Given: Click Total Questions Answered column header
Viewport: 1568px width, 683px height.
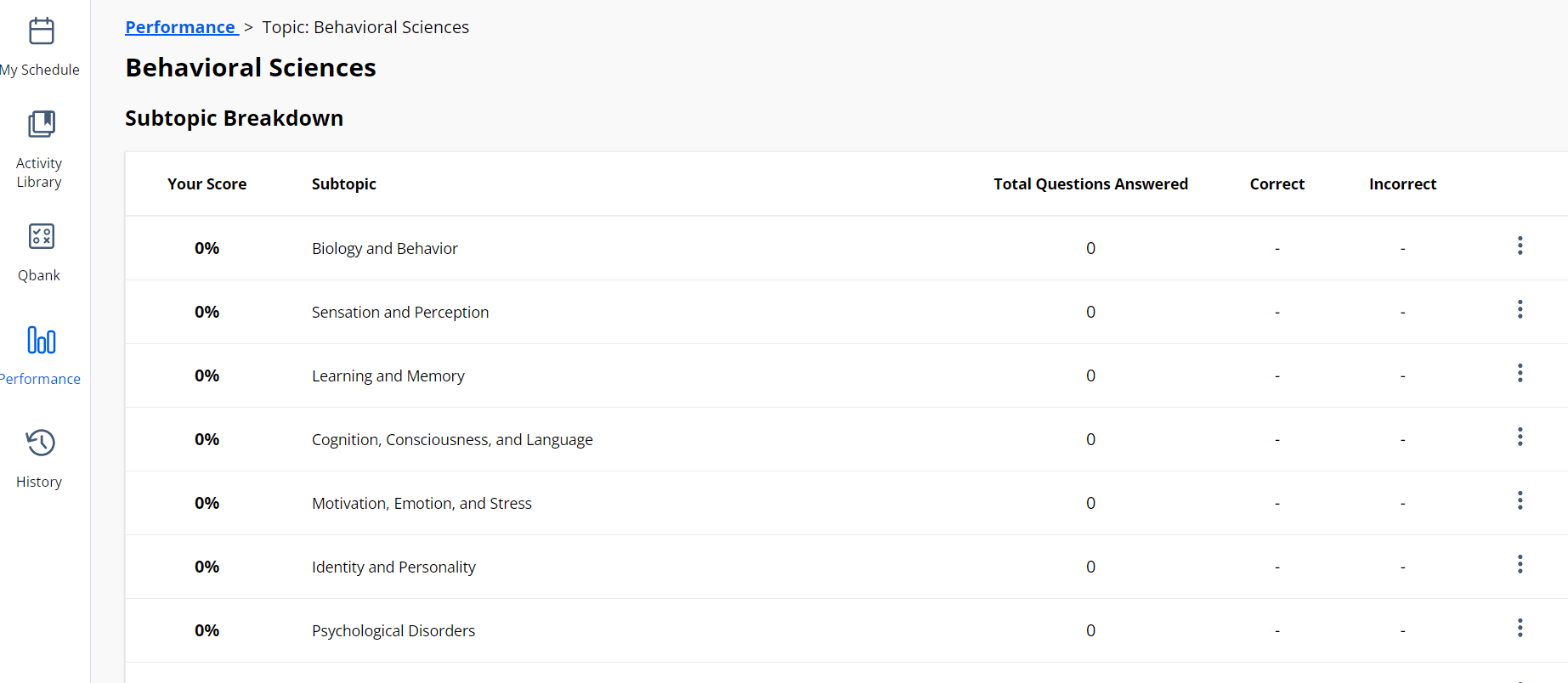Looking at the screenshot, I should [x=1090, y=184].
